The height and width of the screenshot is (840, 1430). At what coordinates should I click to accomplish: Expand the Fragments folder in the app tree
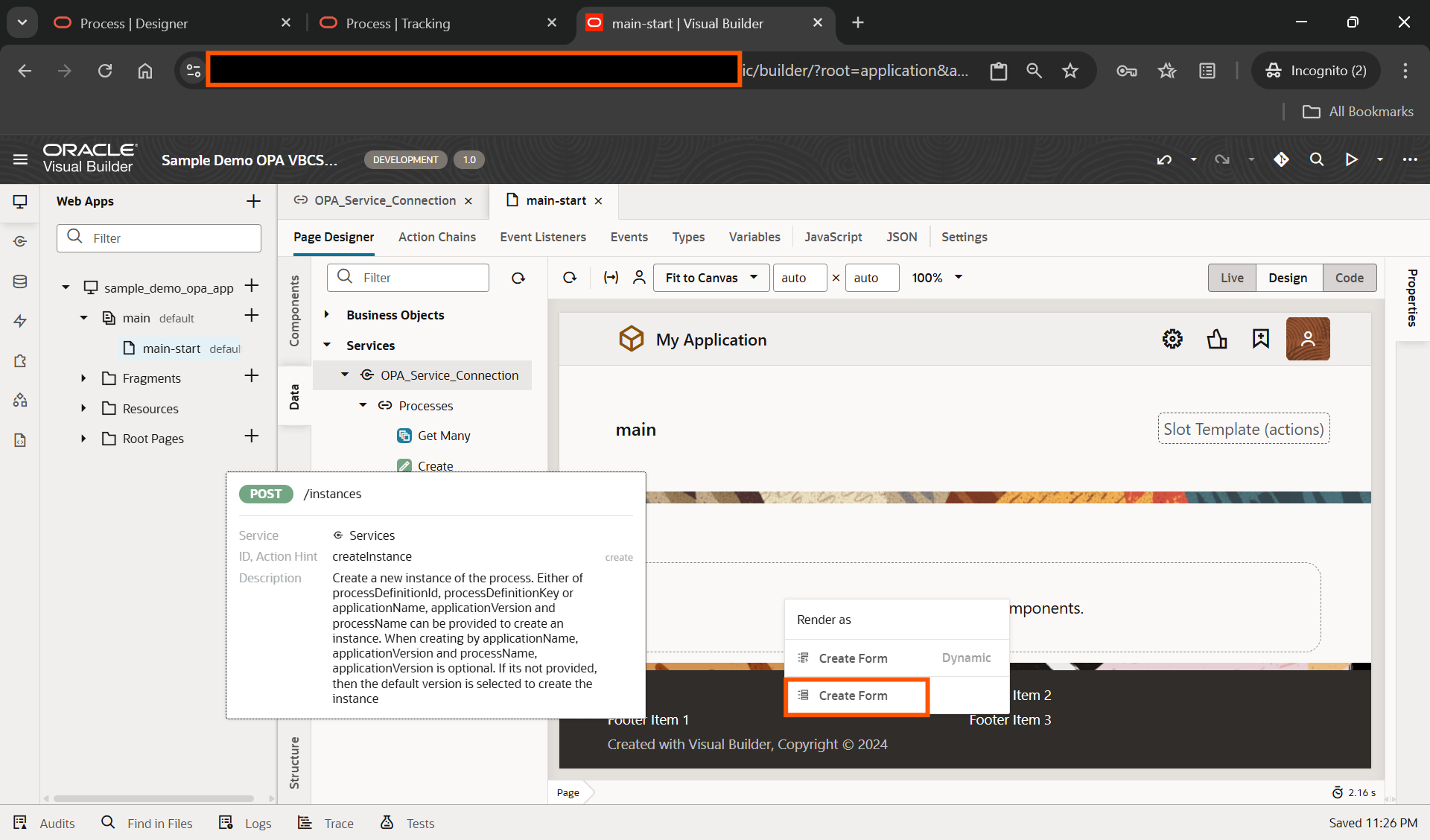click(x=83, y=378)
